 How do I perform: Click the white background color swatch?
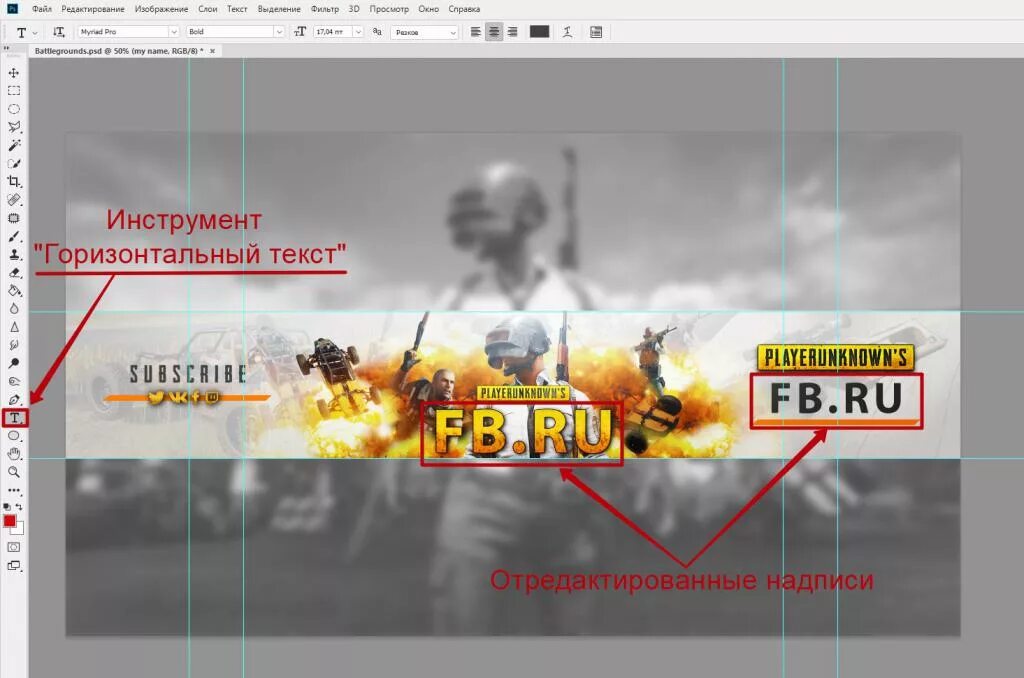coord(20,530)
